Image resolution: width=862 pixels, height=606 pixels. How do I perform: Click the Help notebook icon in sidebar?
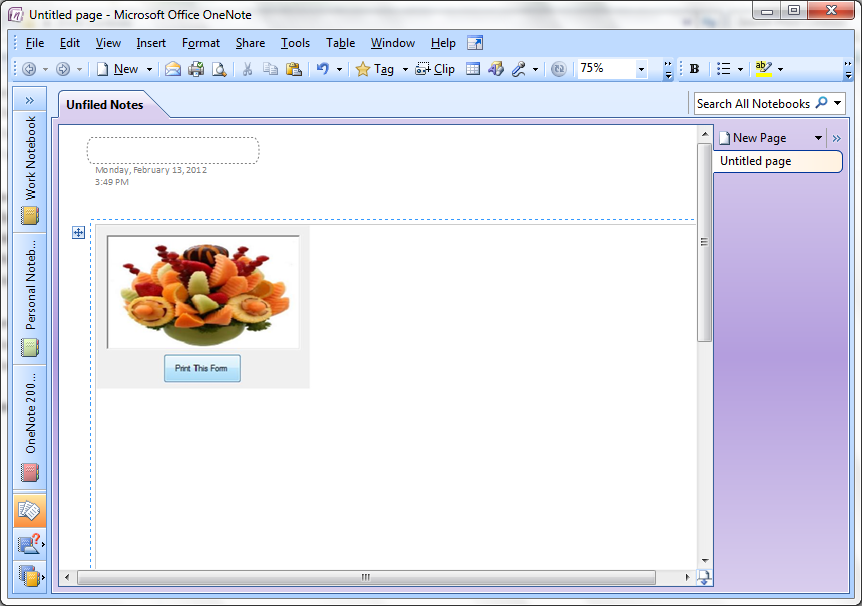point(30,544)
